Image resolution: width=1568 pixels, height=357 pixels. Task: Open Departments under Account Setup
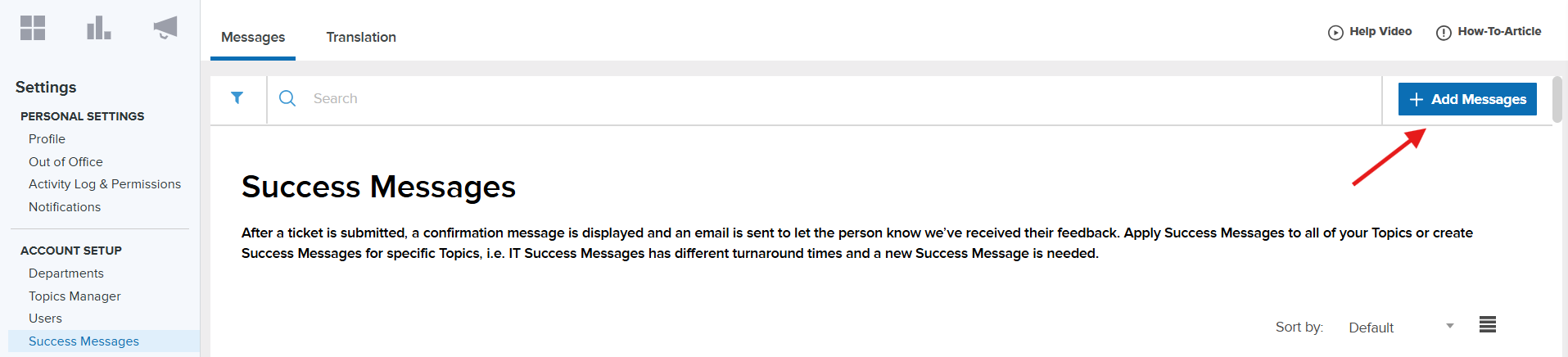pos(66,273)
